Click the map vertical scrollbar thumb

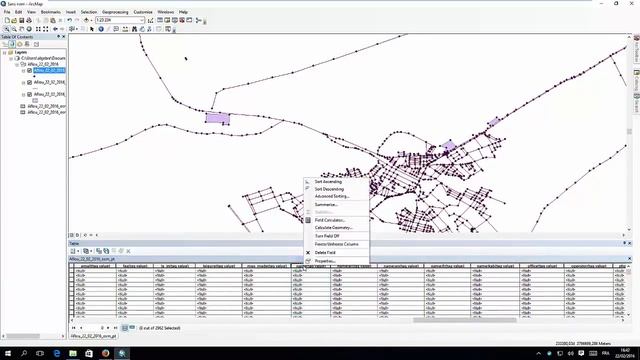629,131
